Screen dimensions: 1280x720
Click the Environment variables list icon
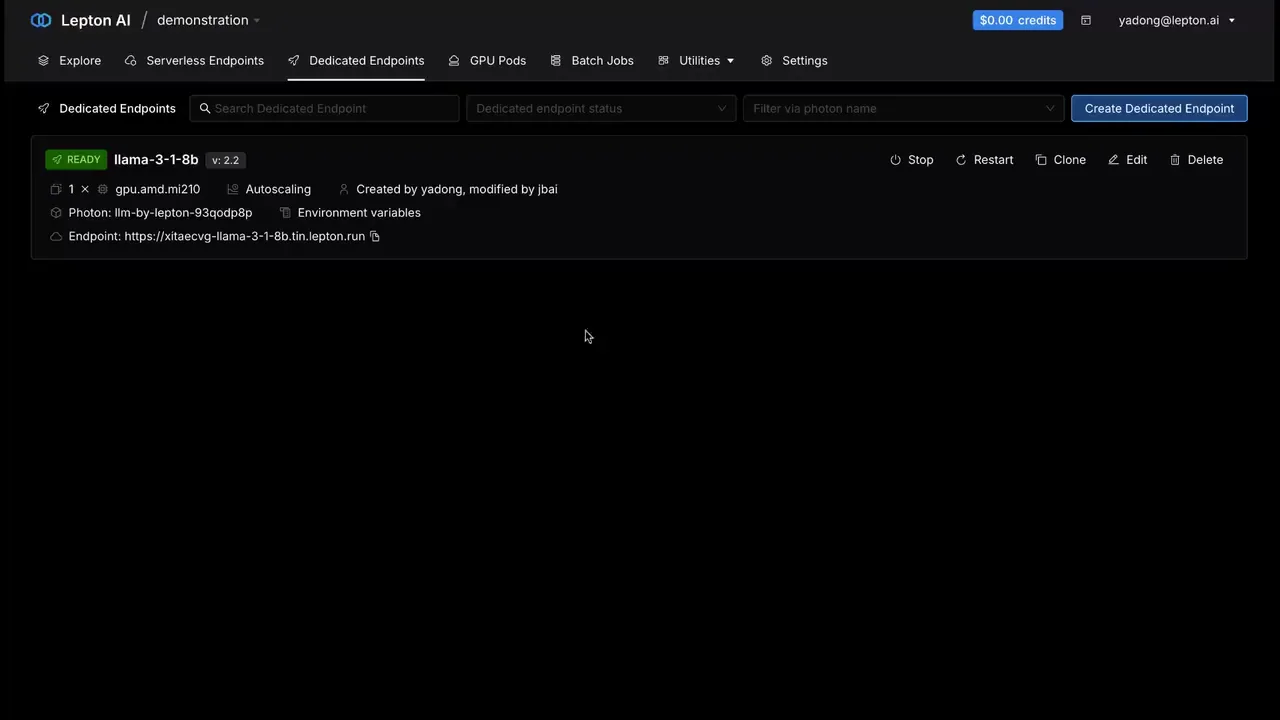285,213
